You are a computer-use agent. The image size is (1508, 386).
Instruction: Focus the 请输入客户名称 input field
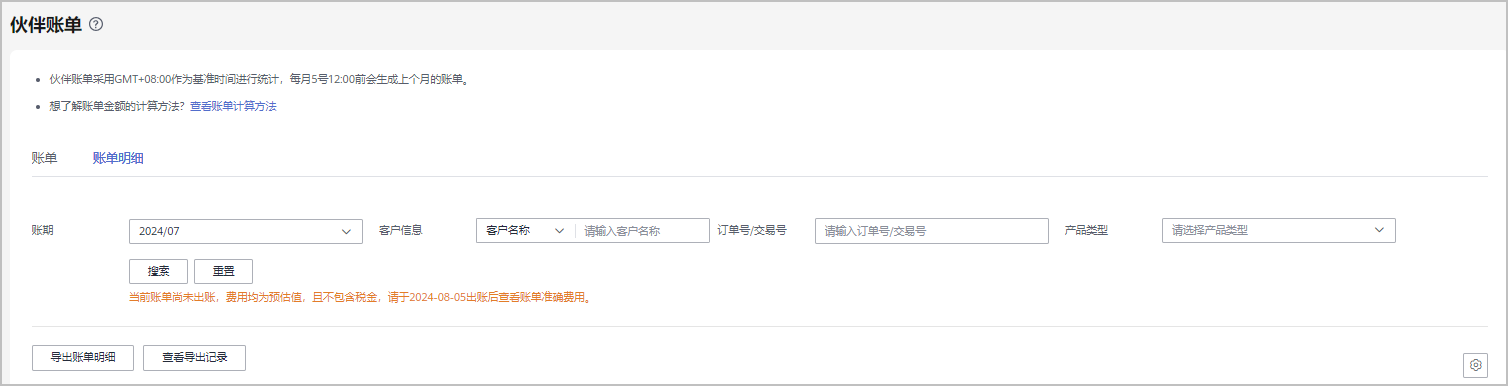(642, 231)
